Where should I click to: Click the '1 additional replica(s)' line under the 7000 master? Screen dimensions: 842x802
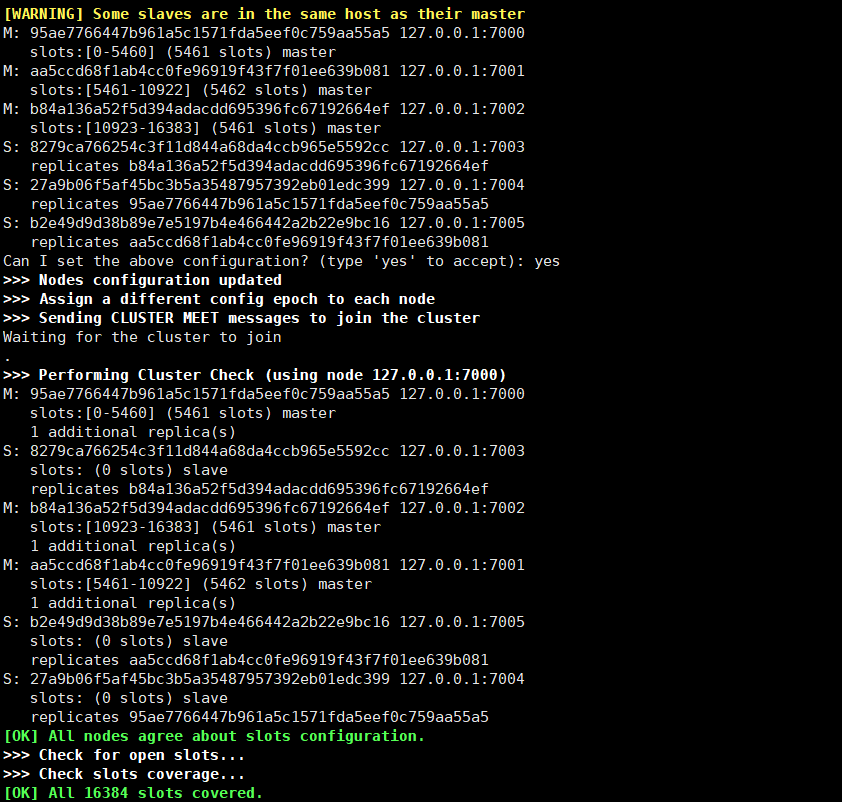coord(133,432)
